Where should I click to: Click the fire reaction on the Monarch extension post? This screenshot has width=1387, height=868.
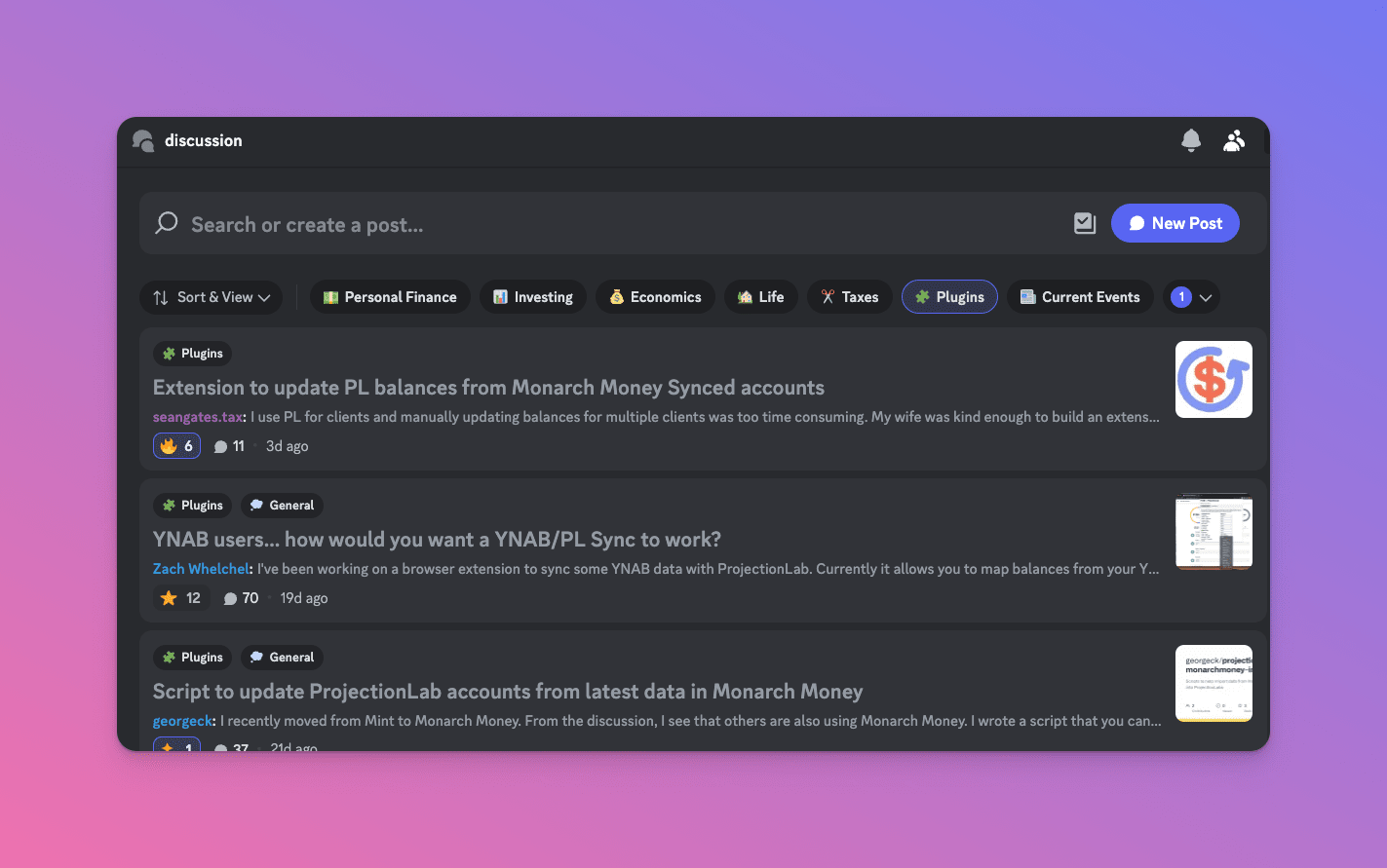[x=176, y=445]
